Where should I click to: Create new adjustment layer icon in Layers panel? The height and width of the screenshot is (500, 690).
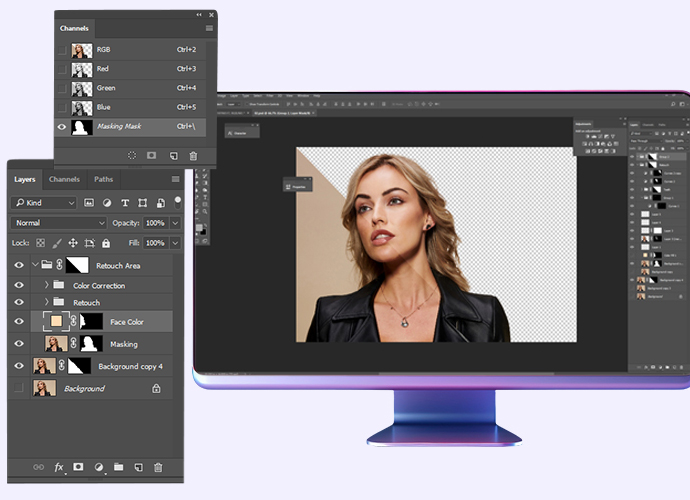point(98,467)
